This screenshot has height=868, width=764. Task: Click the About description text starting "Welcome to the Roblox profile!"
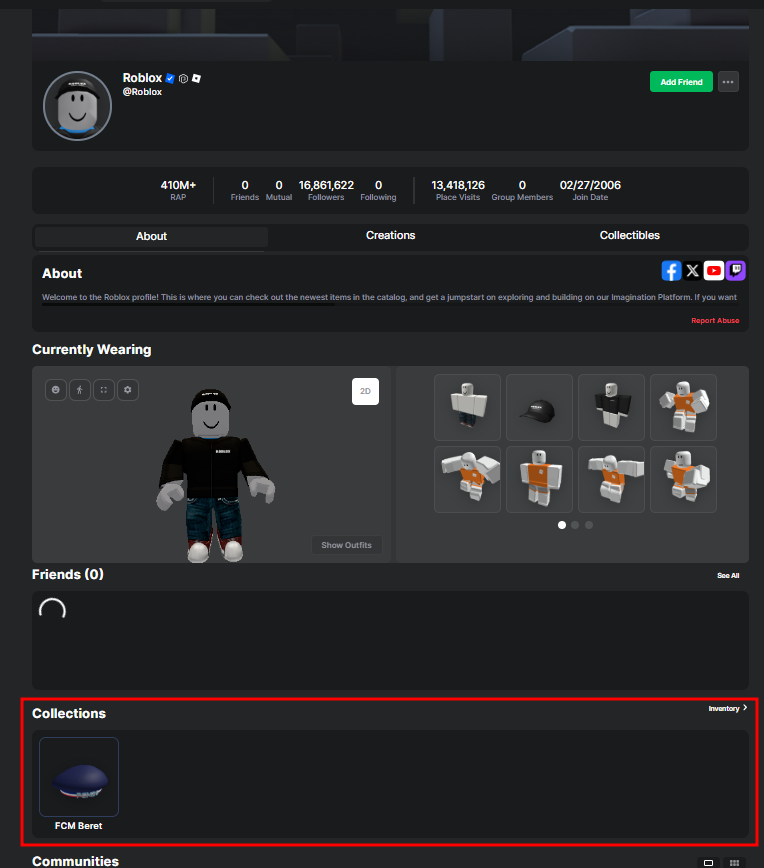click(389, 297)
